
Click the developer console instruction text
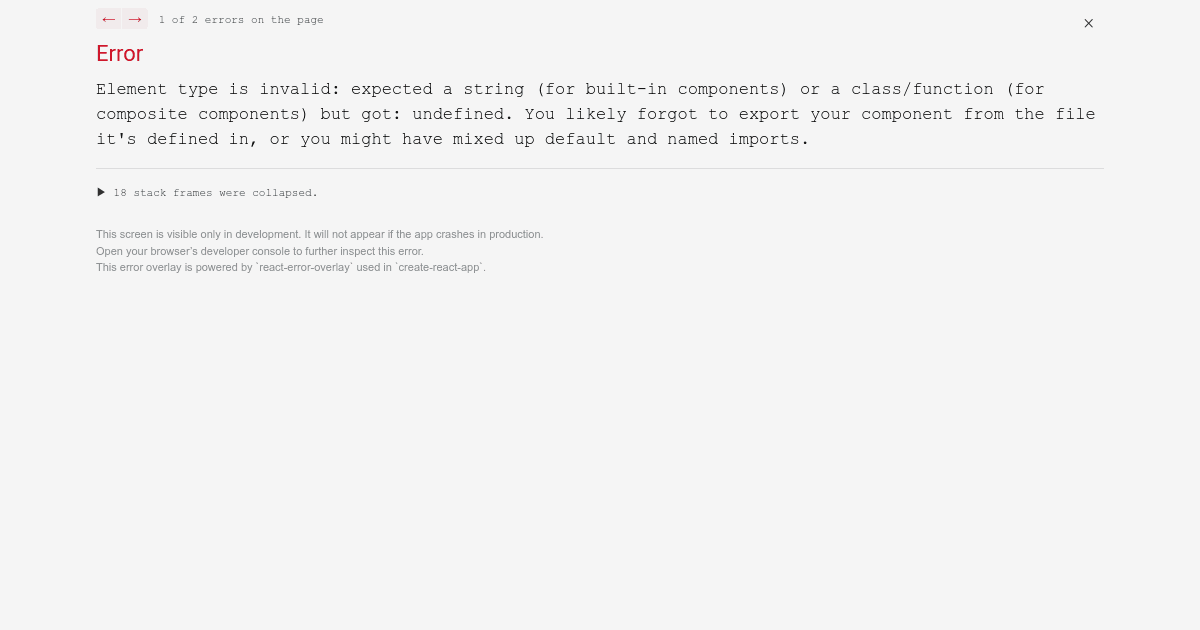[259, 251]
